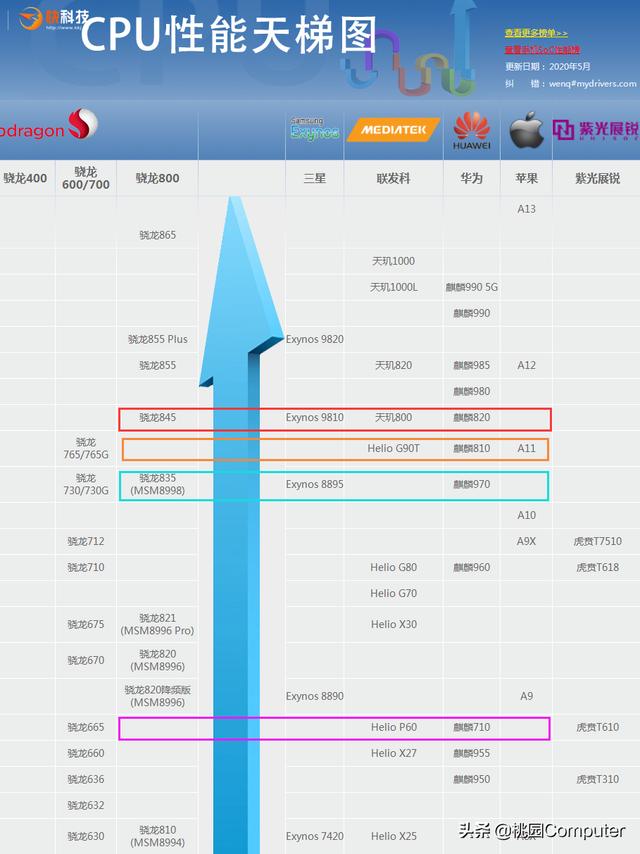Click the 骁龙675 entry

(x=86, y=624)
